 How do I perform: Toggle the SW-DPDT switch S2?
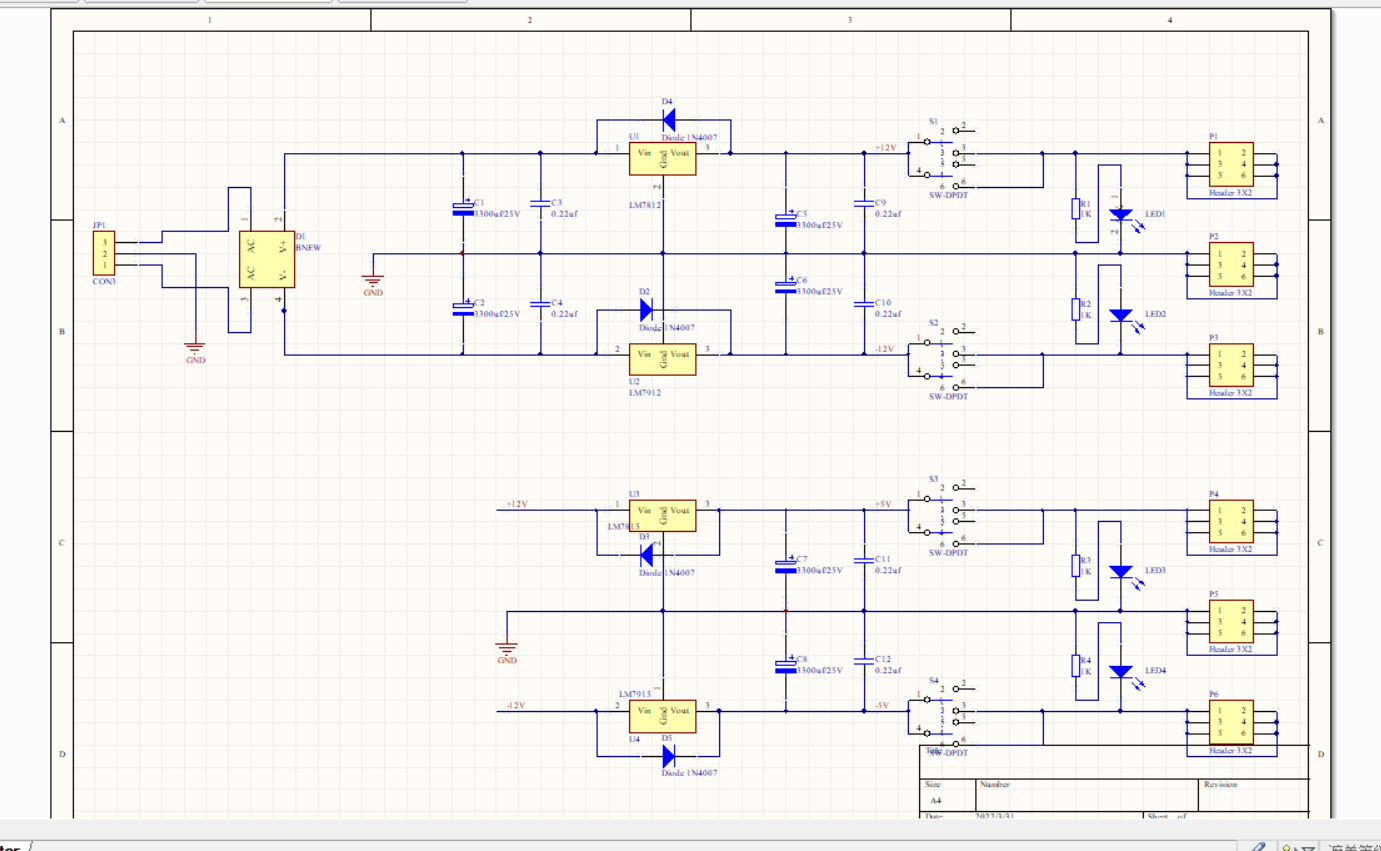(940, 353)
